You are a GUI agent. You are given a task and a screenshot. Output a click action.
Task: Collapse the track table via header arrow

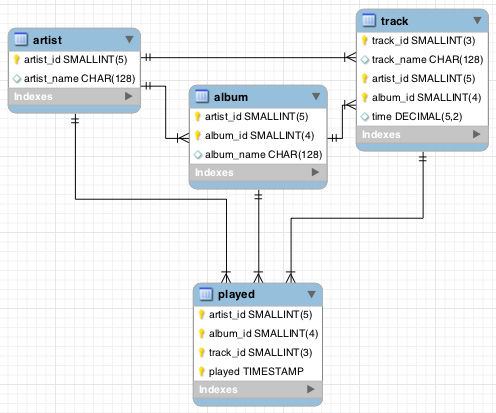pos(477,21)
